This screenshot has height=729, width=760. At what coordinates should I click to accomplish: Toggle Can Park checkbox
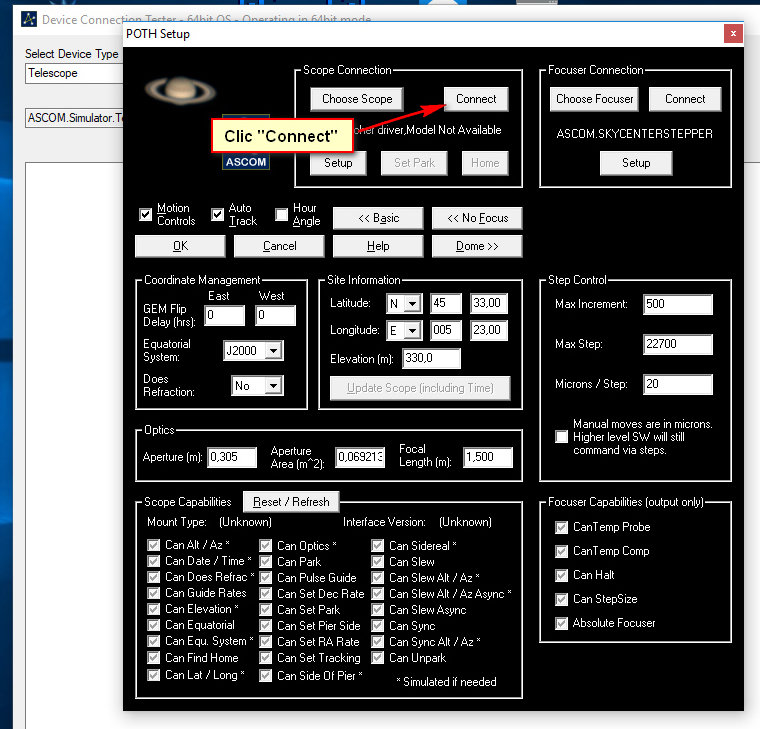265,561
